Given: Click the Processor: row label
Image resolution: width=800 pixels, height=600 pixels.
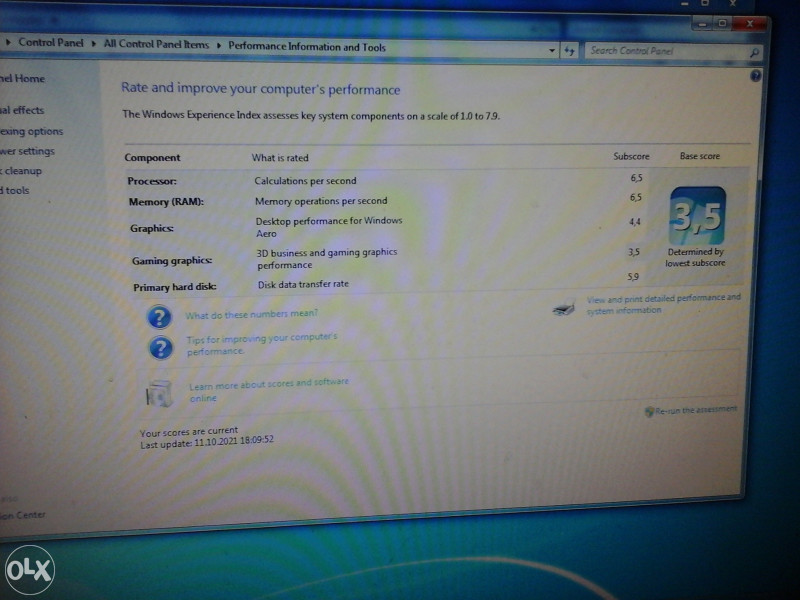Looking at the screenshot, I should (152, 181).
